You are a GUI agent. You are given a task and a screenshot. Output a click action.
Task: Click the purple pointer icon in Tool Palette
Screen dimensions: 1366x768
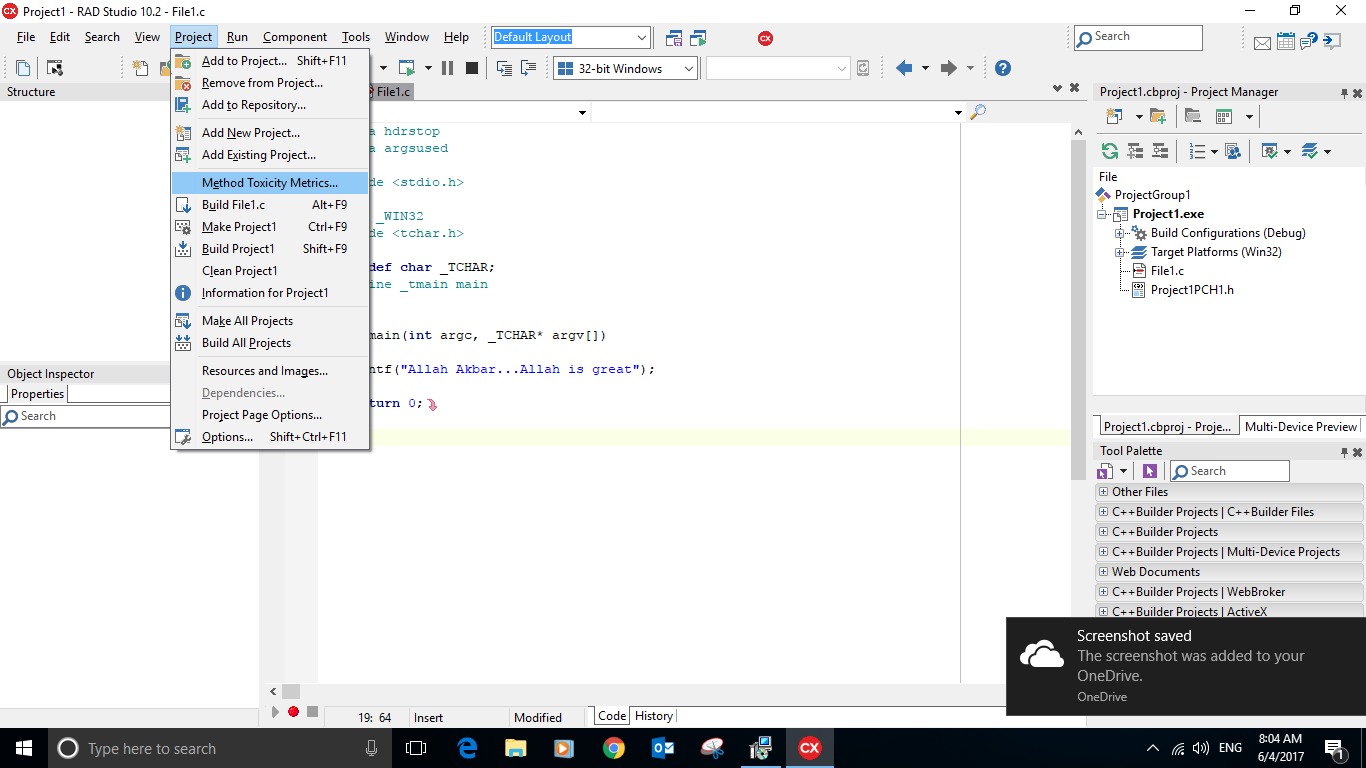(x=1150, y=471)
